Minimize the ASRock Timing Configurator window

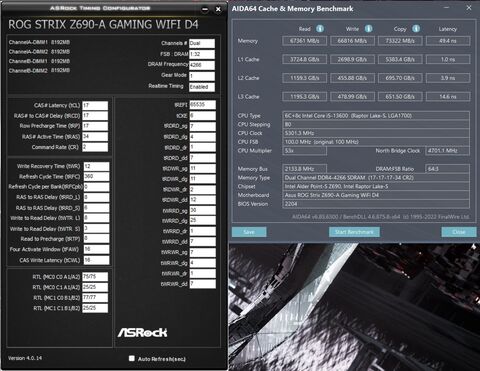click(205, 9)
